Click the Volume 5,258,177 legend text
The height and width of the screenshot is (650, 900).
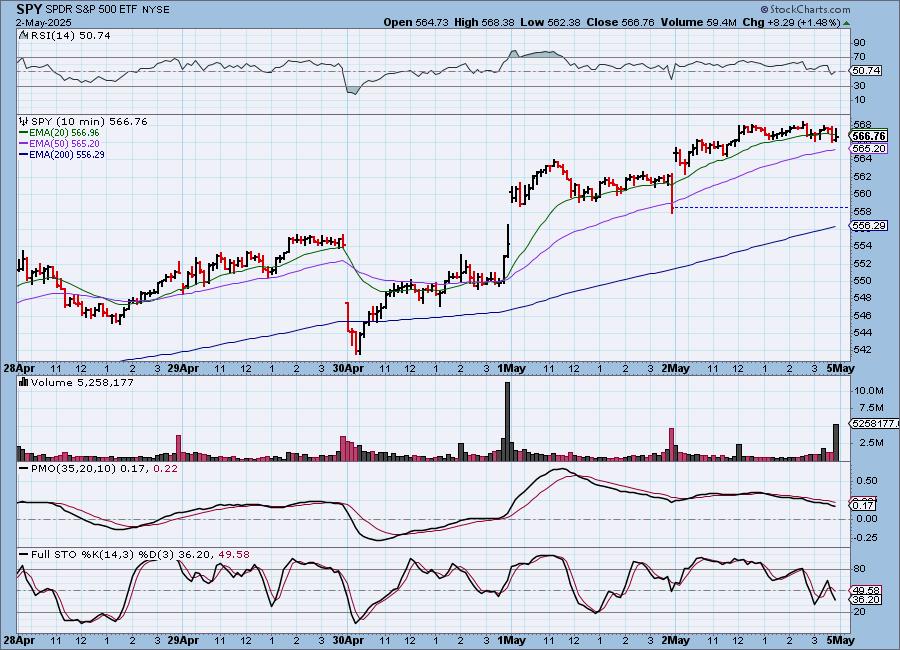(x=82, y=382)
